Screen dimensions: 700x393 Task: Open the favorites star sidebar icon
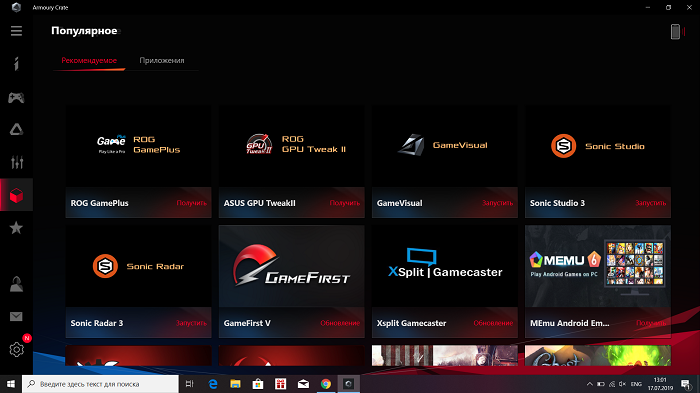(17, 228)
